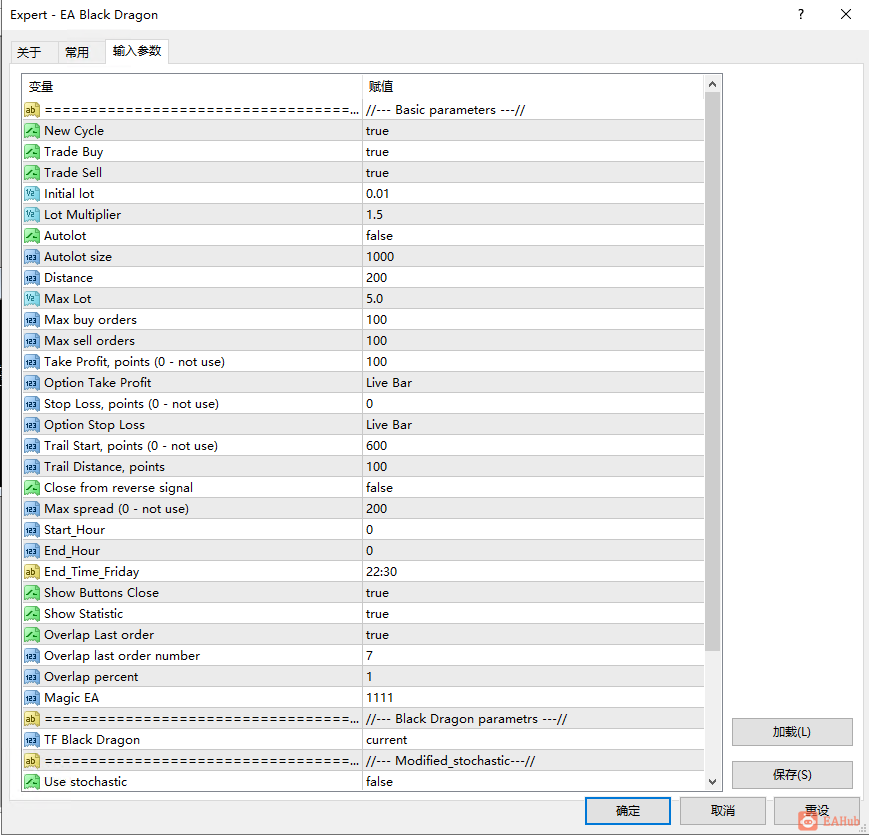Click the Overlap Last order icon
The image size is (869, 836).
pyautogui.click(x=32, y=635)
